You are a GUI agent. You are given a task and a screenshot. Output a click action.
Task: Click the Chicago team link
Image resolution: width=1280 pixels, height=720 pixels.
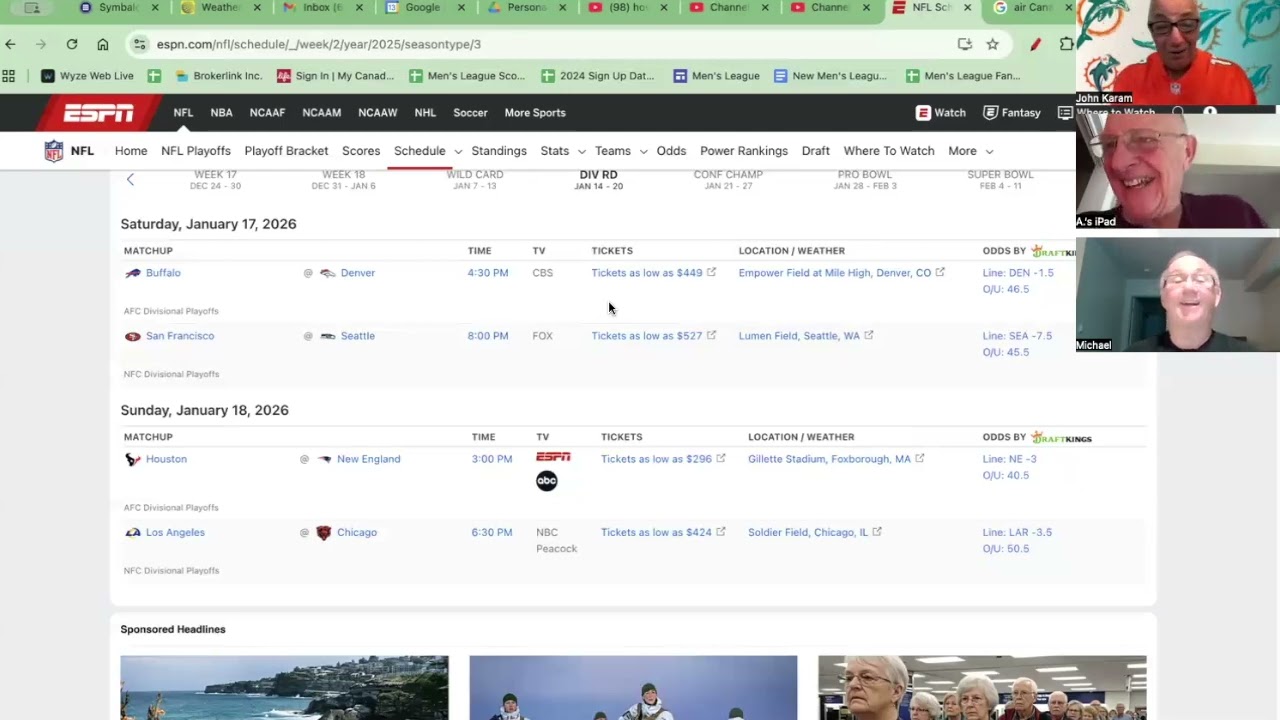[x=357, y=532]
